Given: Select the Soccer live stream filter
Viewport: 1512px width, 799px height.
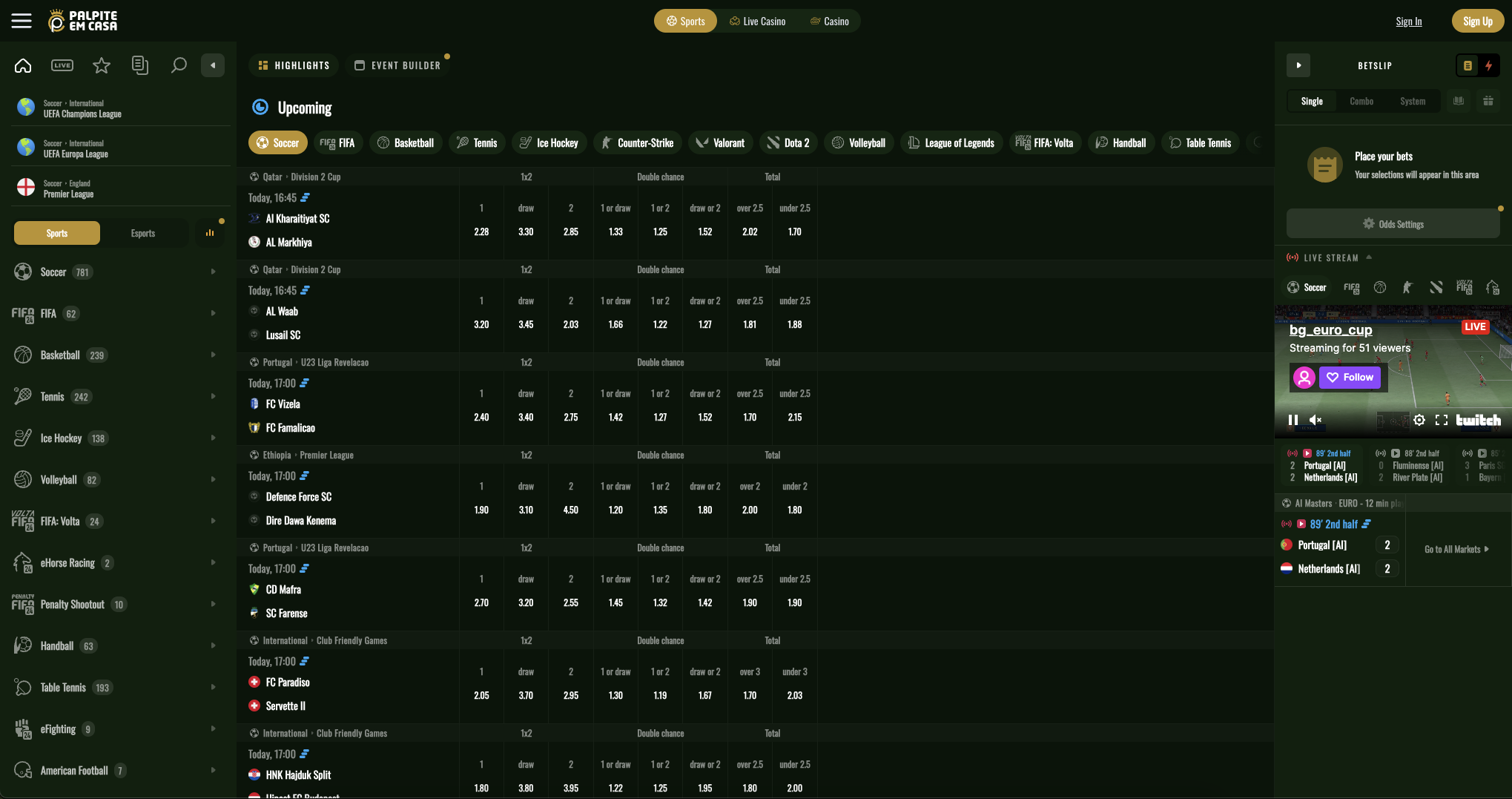Looking at the screenshot, I should click(1307, 287).
